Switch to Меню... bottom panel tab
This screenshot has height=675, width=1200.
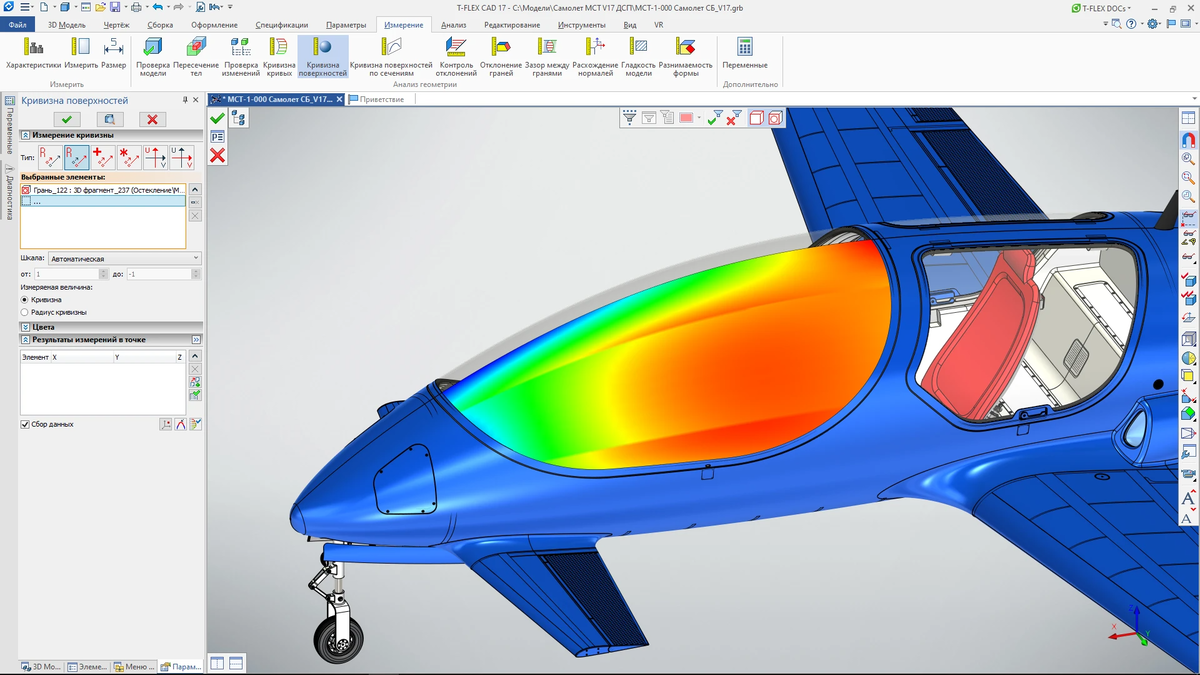tap(132, 666)
